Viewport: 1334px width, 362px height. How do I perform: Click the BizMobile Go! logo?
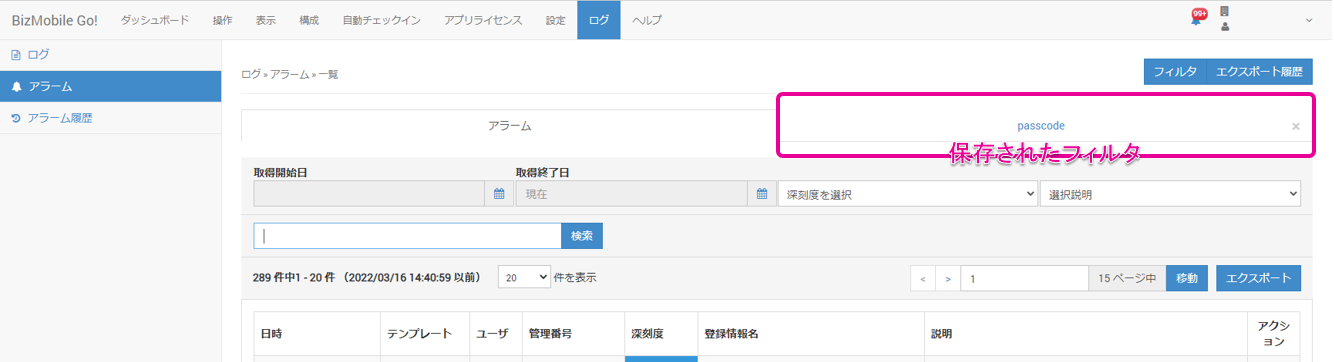click(x=54, y=20)
